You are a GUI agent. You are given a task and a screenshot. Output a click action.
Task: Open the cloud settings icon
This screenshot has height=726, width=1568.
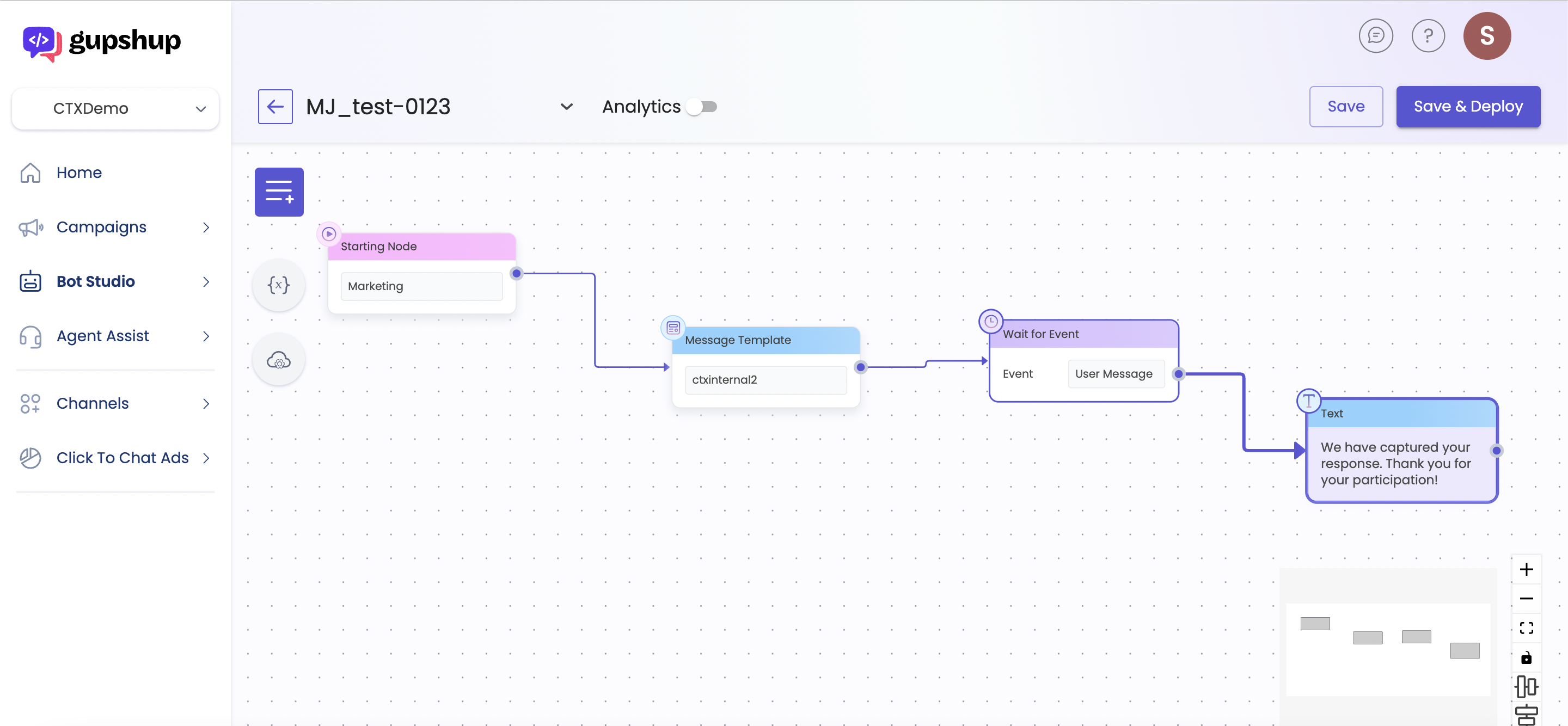tap(279, 360)
